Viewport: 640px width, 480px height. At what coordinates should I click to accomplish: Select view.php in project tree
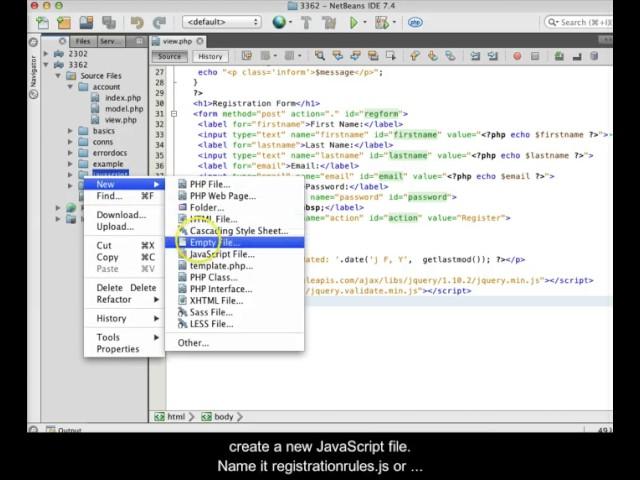pos(120,120)
